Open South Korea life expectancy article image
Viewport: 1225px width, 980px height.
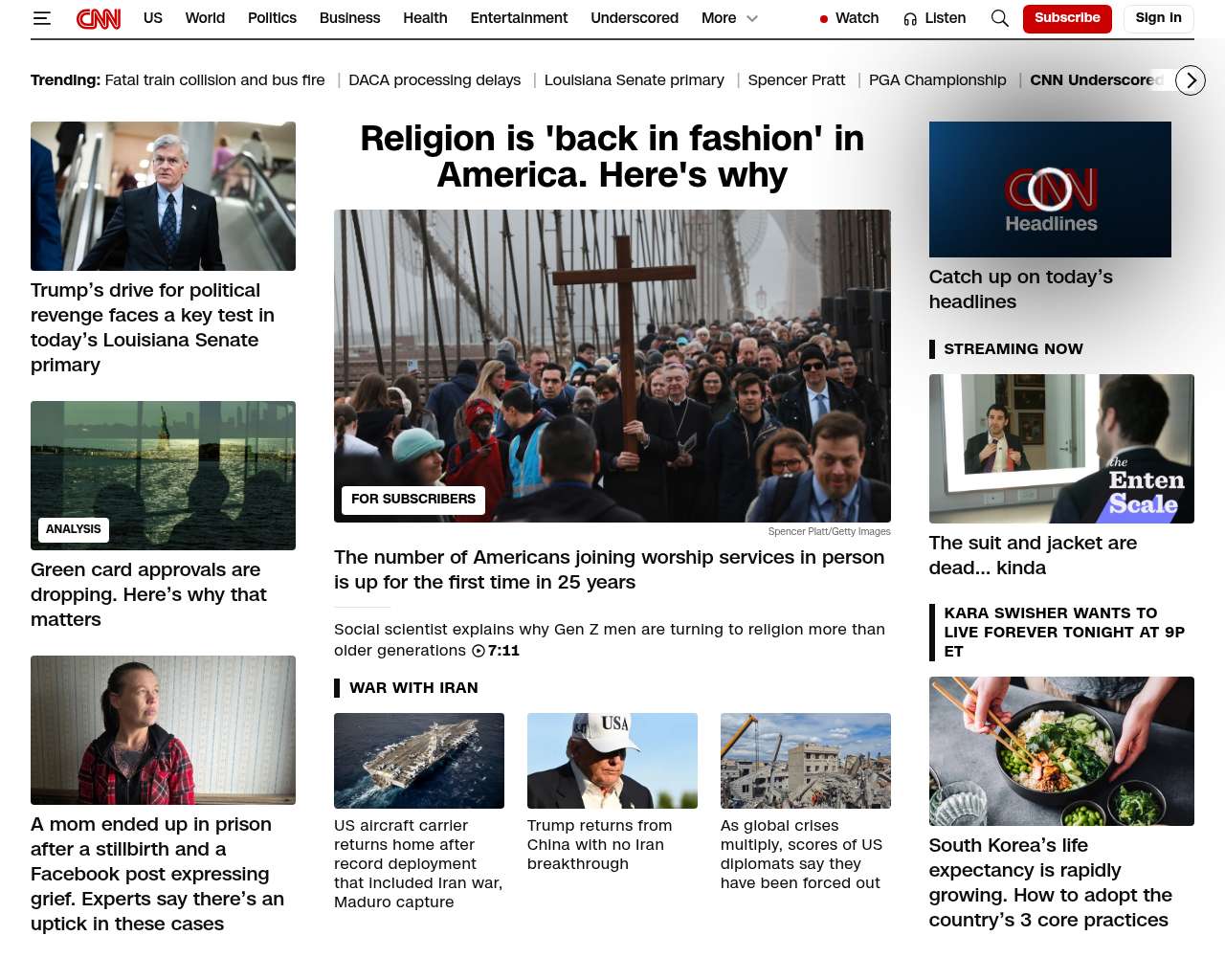[x=1061, y=751]
